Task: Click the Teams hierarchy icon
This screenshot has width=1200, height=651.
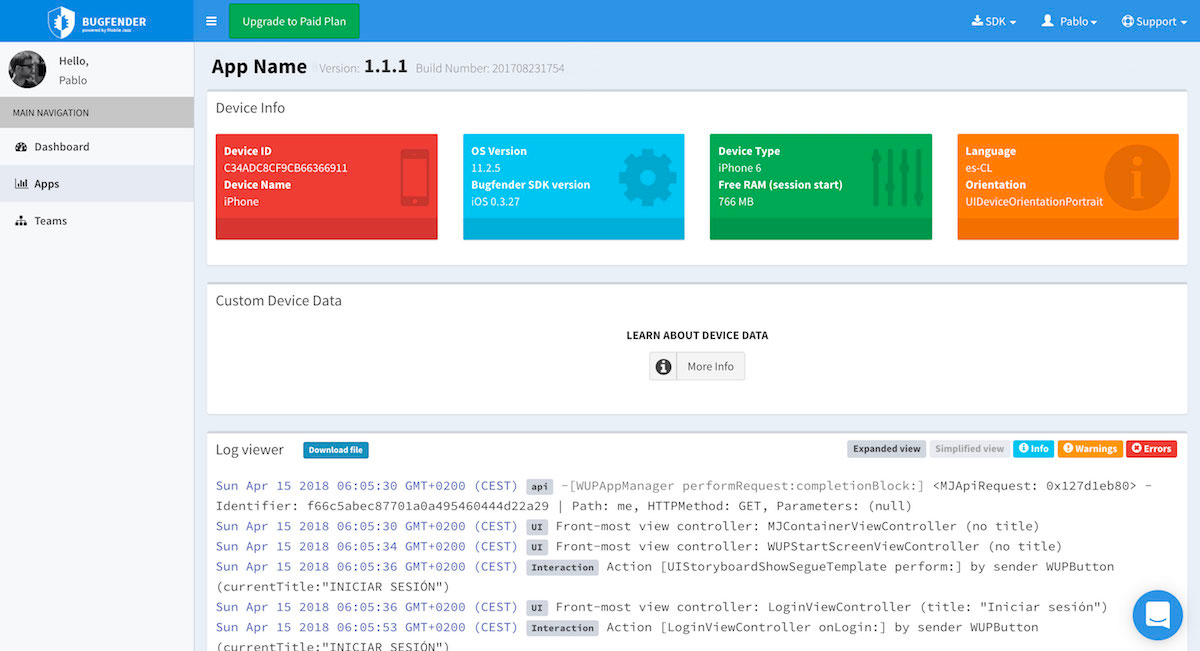Action: pos(21,221)
